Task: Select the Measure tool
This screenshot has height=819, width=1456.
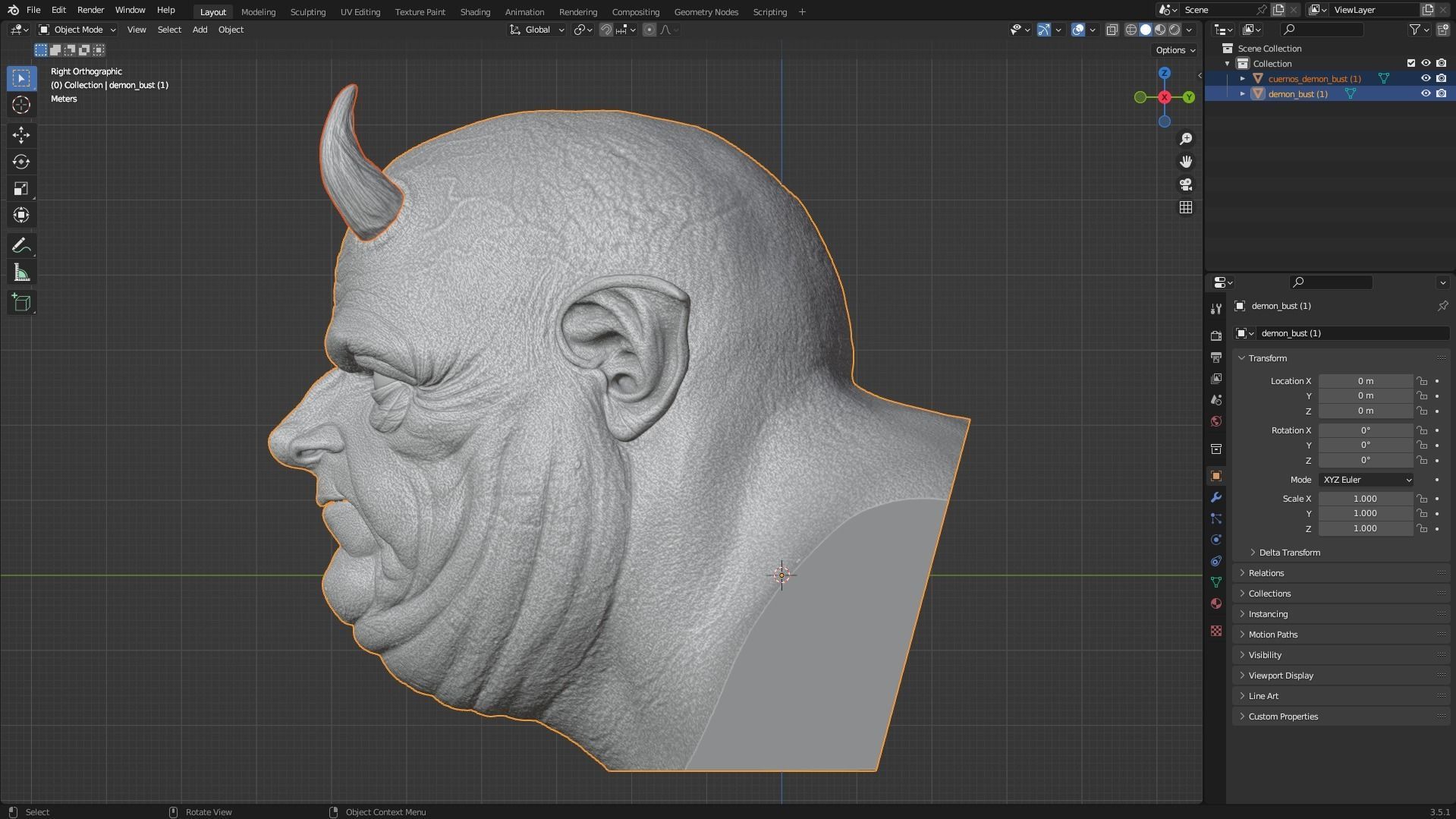Action: [x=21, y=272]
